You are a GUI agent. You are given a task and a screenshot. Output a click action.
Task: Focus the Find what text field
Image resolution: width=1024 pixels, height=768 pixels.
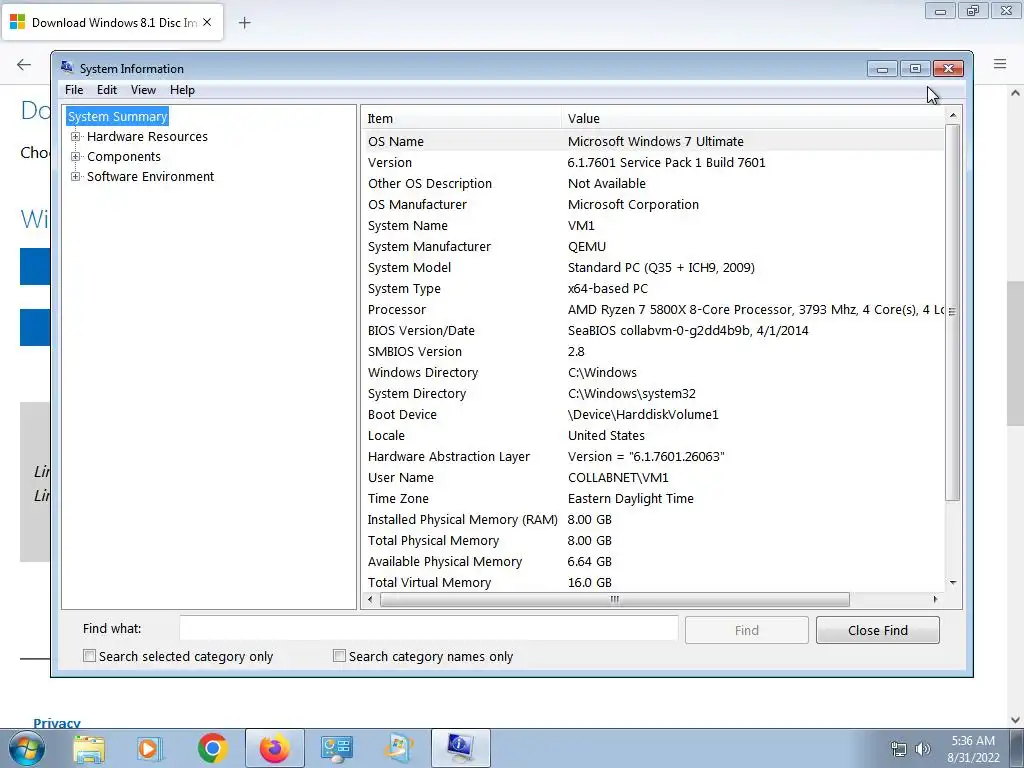(428, 629)
